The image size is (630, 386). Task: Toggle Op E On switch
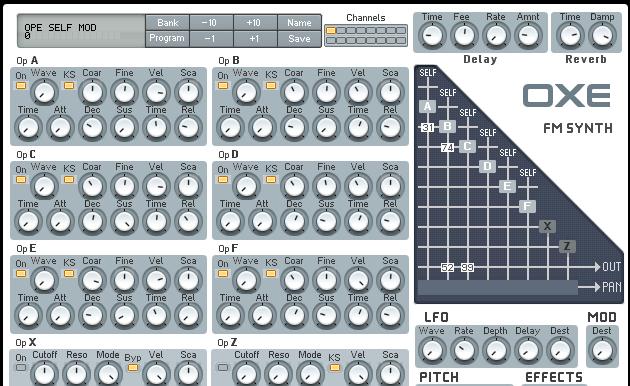click(x=21, y=273)
